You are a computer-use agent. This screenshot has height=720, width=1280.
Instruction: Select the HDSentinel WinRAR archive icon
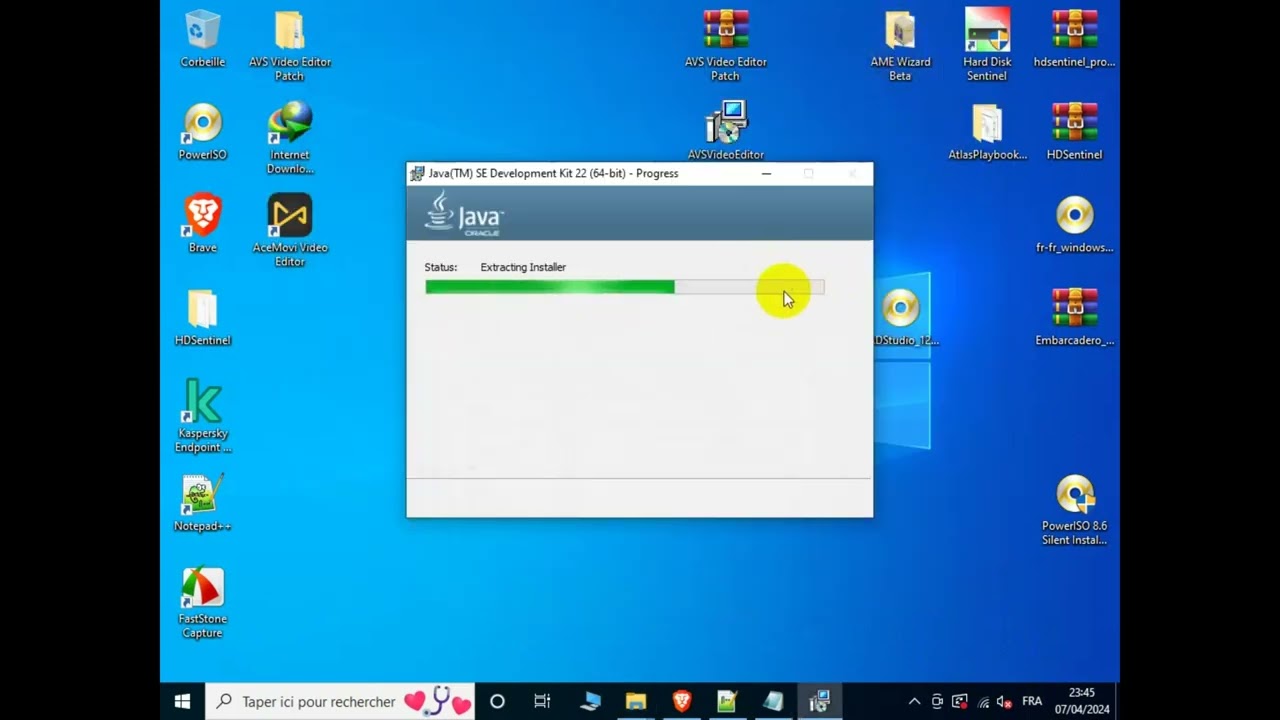click(1075, 132)
